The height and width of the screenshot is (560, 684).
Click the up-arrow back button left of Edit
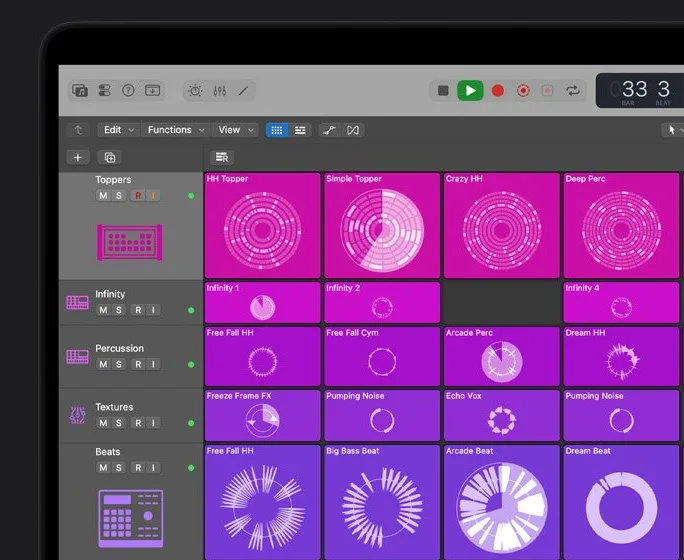(x=79, y=130)
